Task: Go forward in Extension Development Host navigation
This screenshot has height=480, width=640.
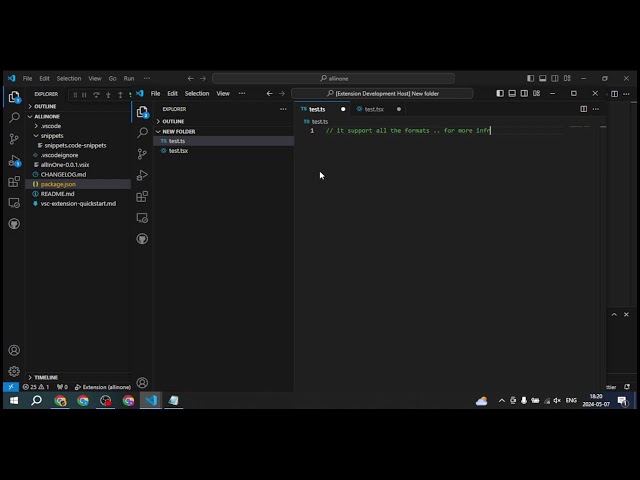Action: [x=282, y=93]
